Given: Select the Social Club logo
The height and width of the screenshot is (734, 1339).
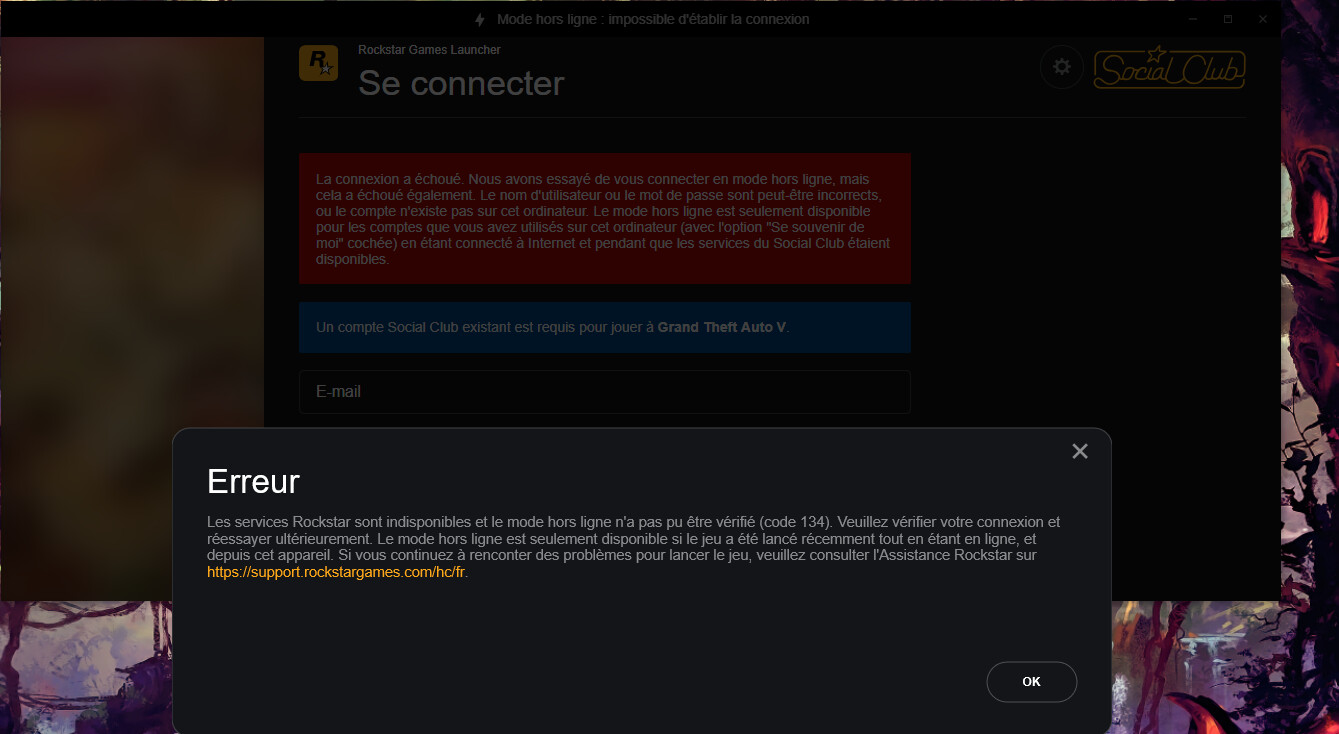Looking at the screenshot, I should 1168,68.
